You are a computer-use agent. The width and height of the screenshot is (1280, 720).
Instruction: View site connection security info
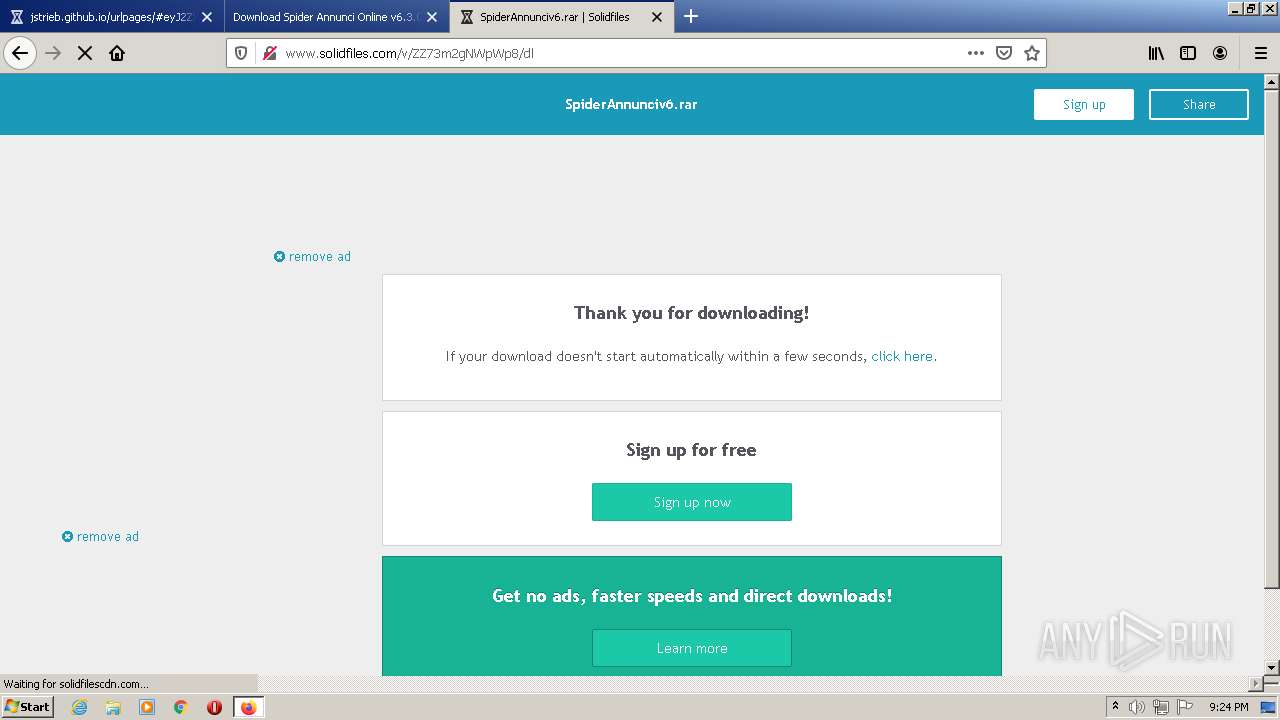click(x=269, y=53)
